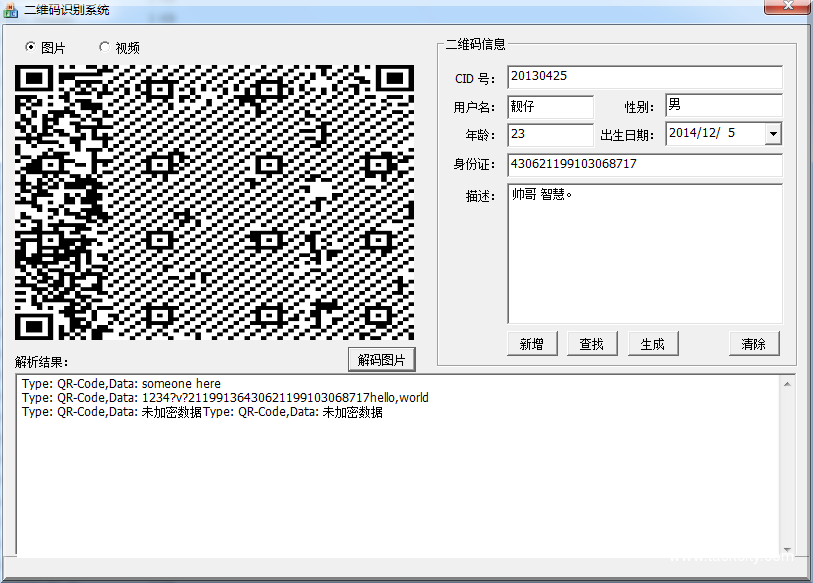The height and width of the screenshot is (583, 813).
Task: Click the 查找 button
Action: tap(592, 344)
